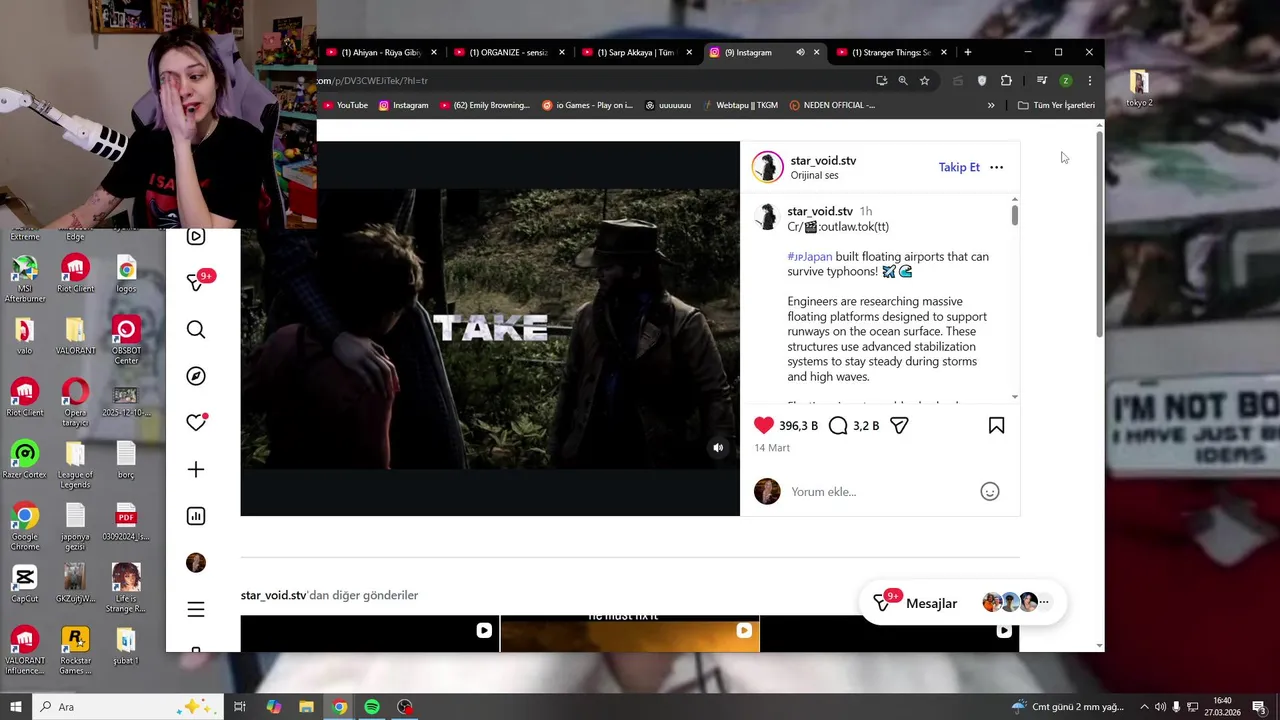This screenshot has height=720, width=1280.
Task: Open the Chrome profile avatar Z
Action: pyautogui.click(x=1066, y=81)
